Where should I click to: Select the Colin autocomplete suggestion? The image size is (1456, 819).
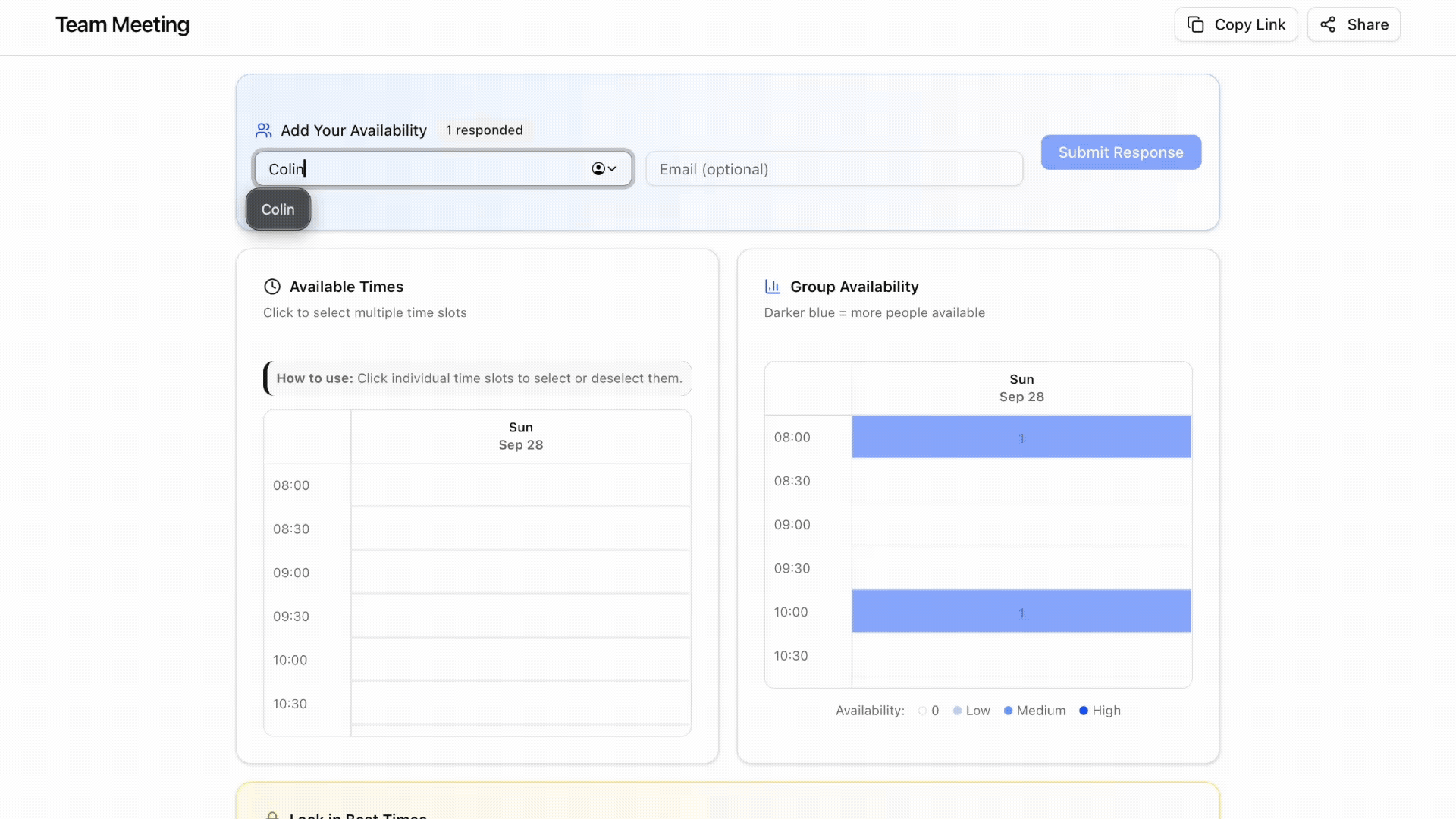tap(278, 210)
